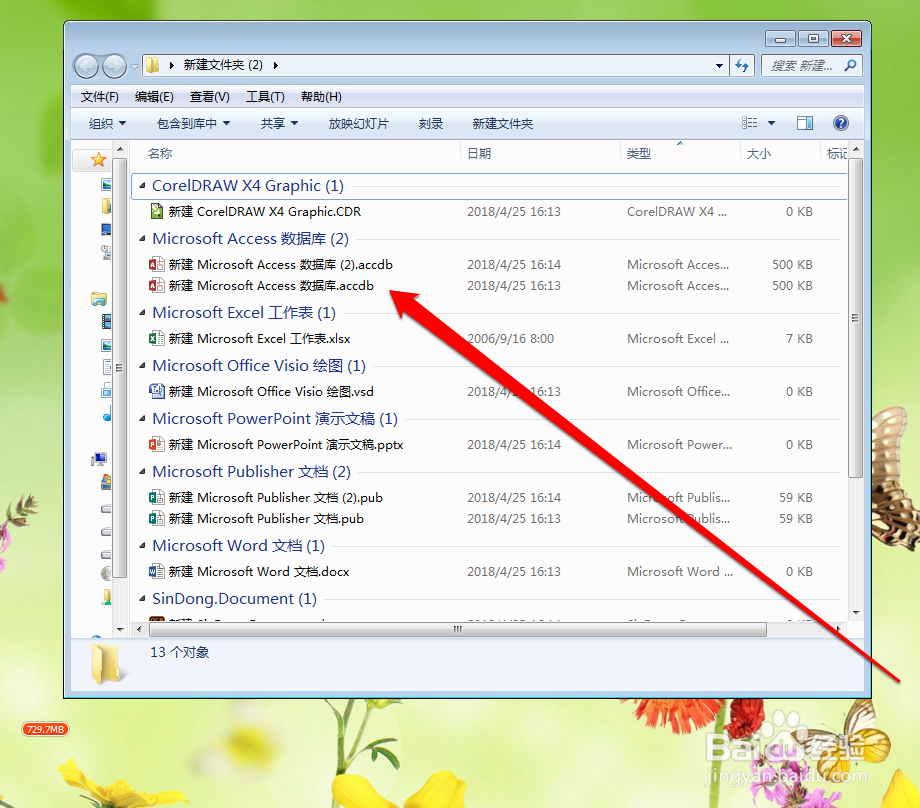Open the recent pages dropdown beside Forward
This screenshot has width=920, height=808.
pyautogui.click(x=134, y=66)
